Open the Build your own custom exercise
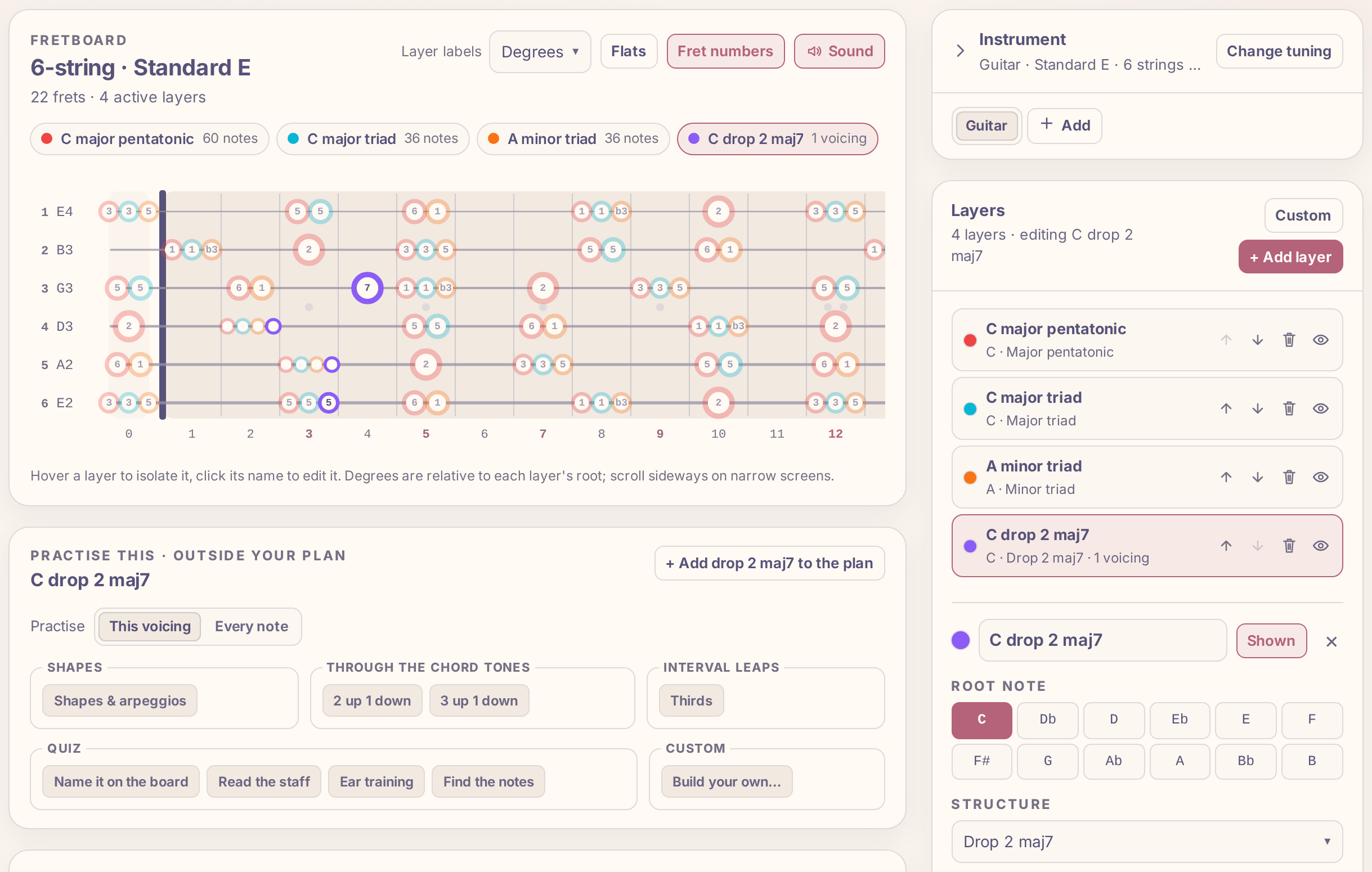Image resolution: width=1372 pixels, height=872 pixels. click(727, 781)
